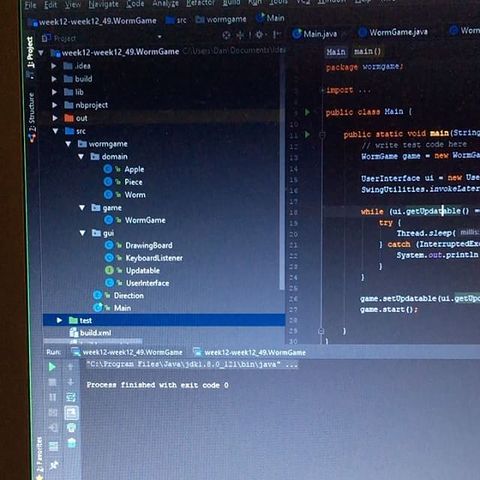
Task: Click the Pause Output icon in Run panel
Action: pyautogui.click(x=53, y=397)
